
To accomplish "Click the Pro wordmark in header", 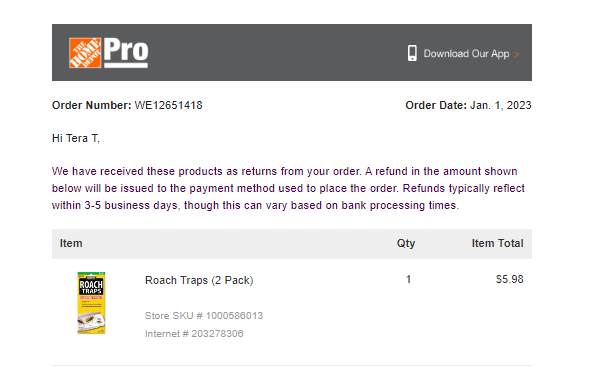I will tap(126, 53).
